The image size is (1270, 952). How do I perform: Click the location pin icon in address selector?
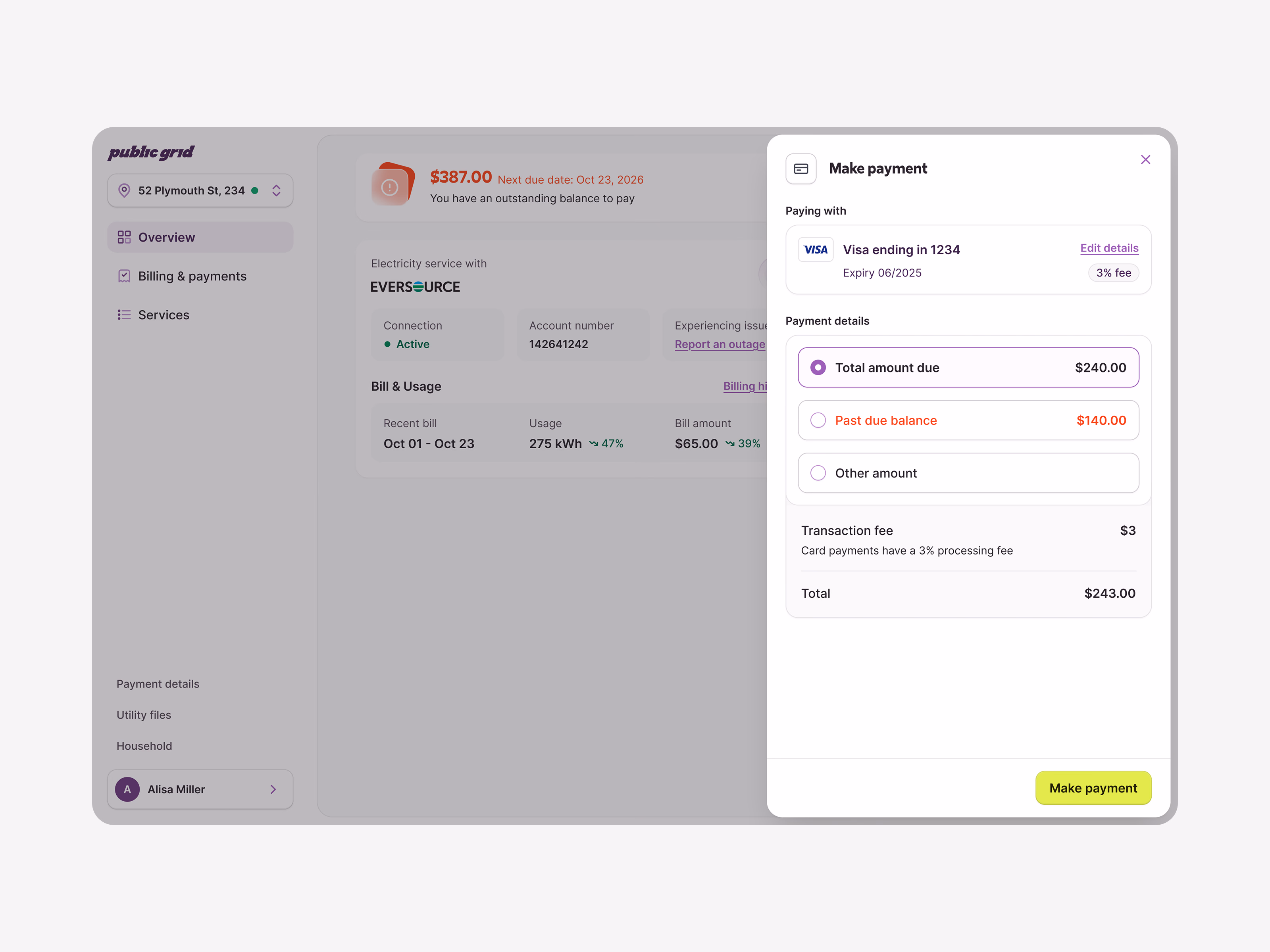(124, 190)
